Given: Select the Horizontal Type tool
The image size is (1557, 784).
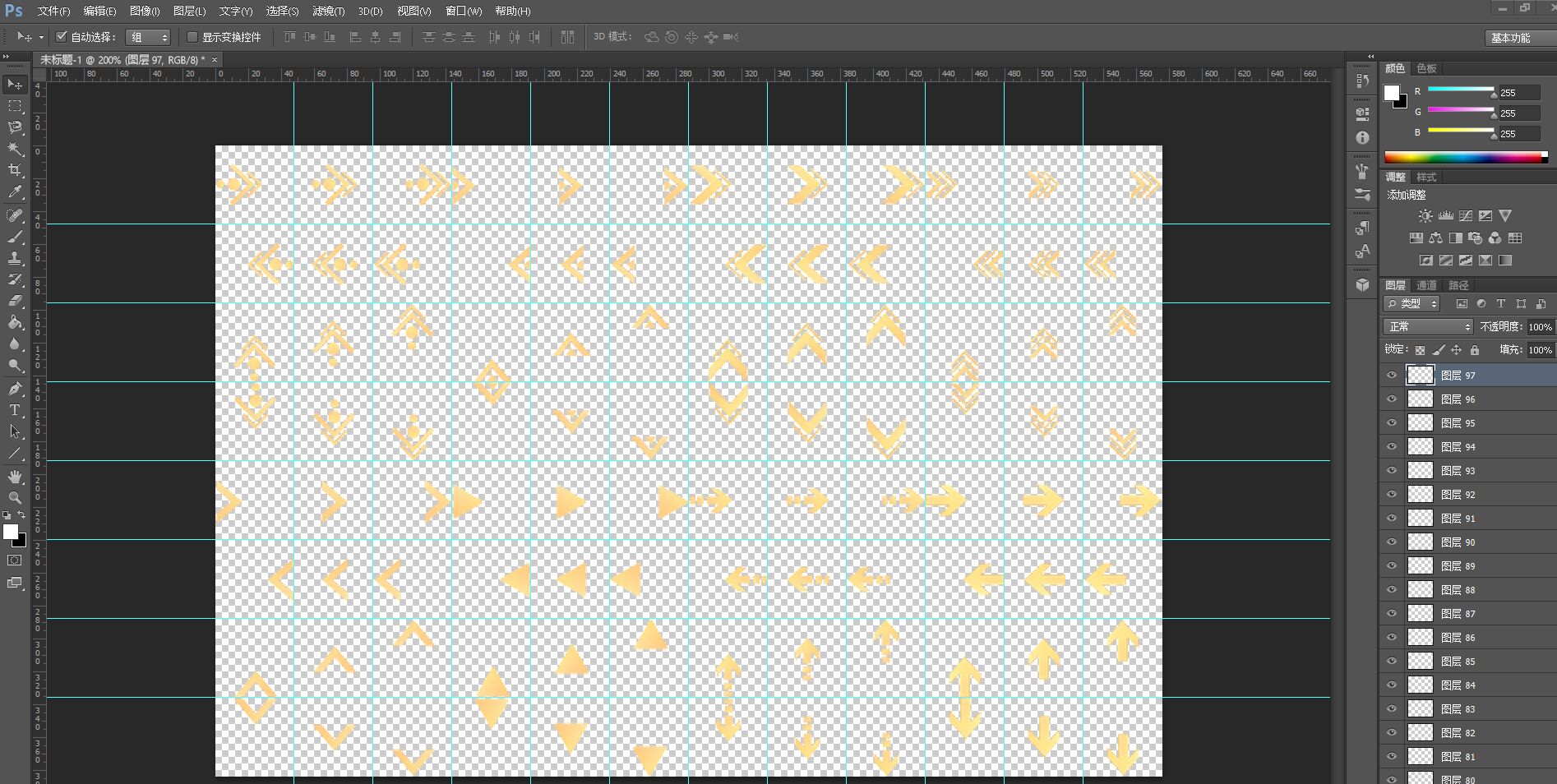Looking at the screenshot, I should pos(15,410).
